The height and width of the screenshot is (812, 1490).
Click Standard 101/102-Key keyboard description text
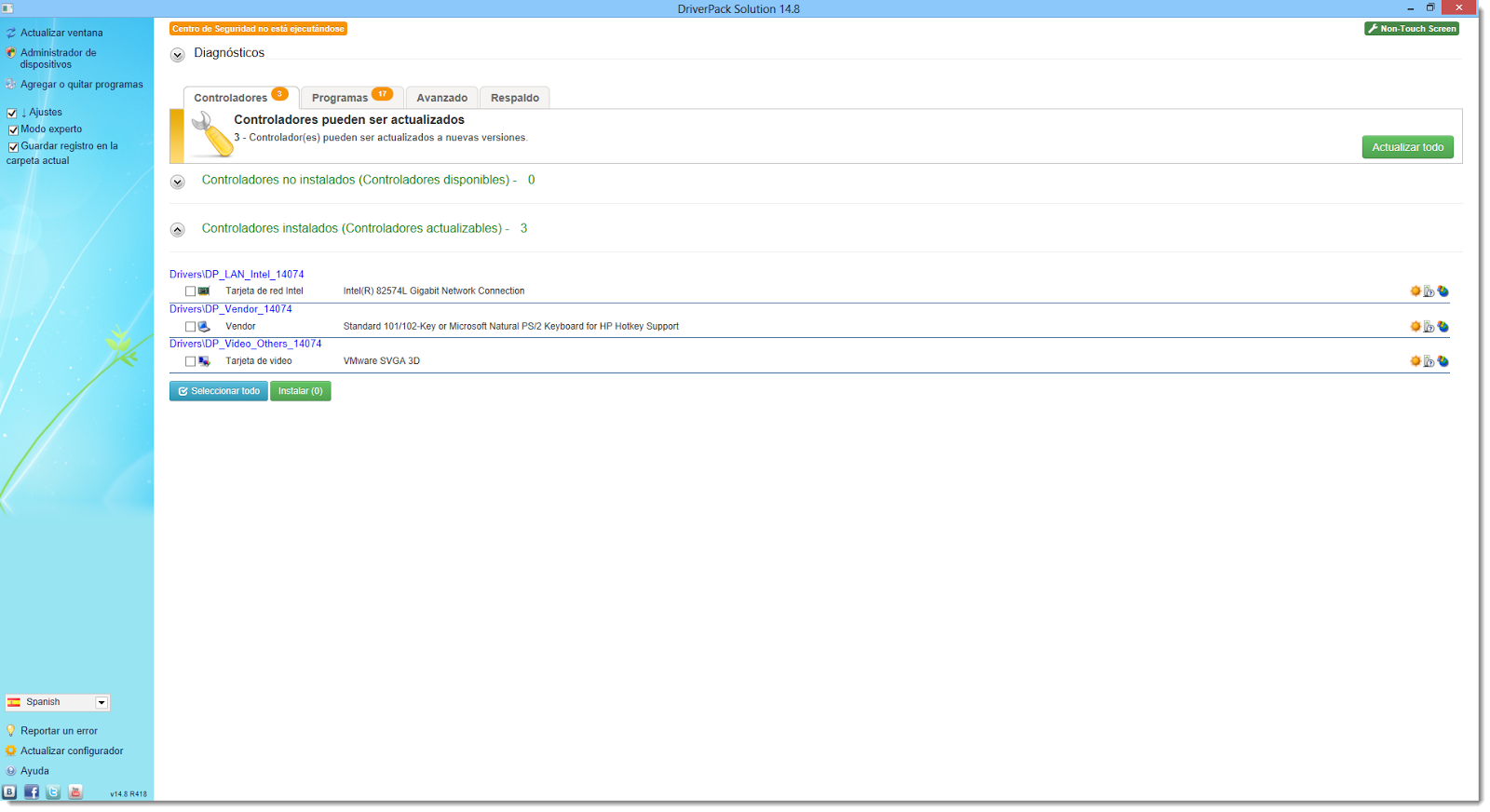pos(511,327)
